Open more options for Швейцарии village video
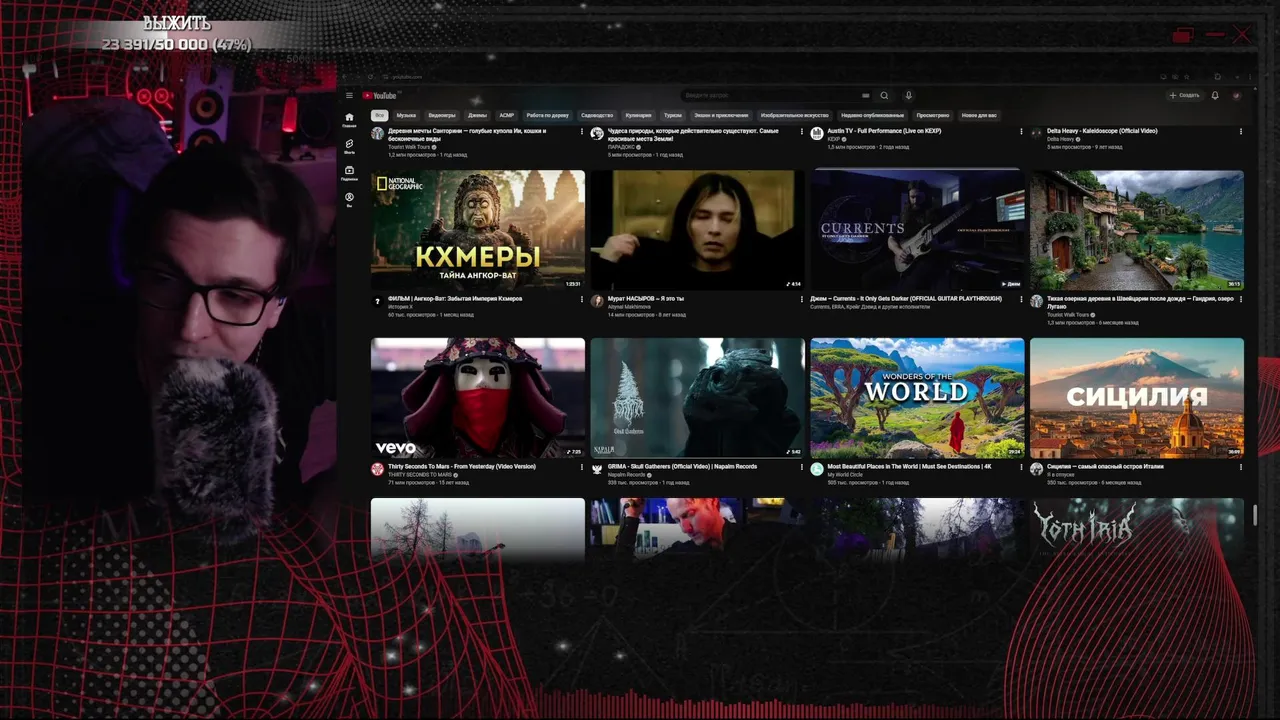This screenshot has width=1280, height=720. click(x=1240, y=299)
